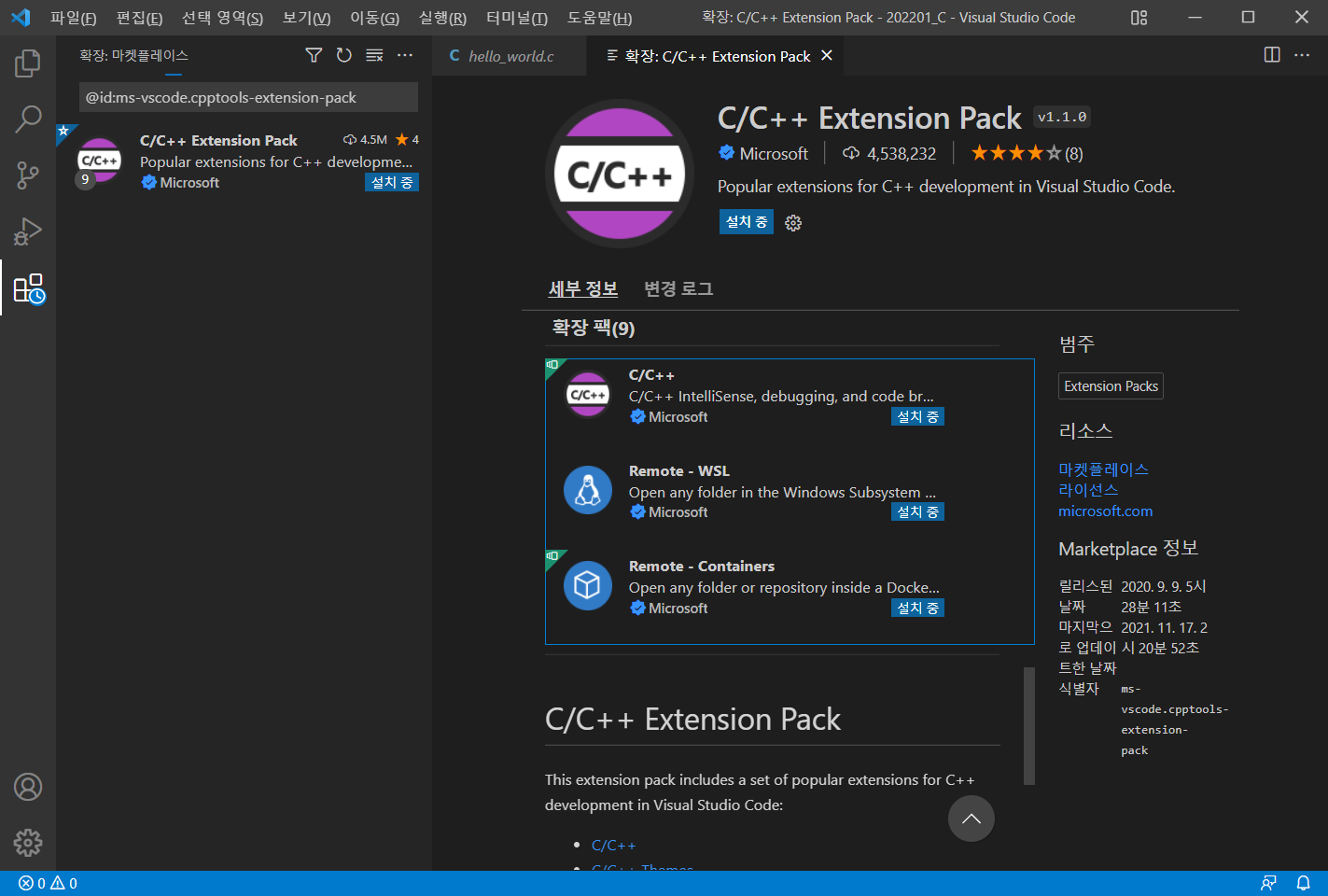Open the 이동 menu
The height and width of the screenshot is (896, 1328).
374,18
